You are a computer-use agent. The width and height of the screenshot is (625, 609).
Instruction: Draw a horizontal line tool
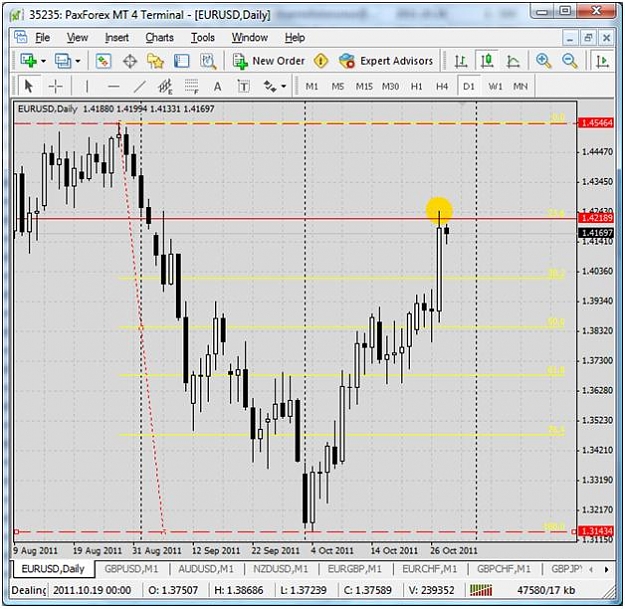(x=114, y=86)
